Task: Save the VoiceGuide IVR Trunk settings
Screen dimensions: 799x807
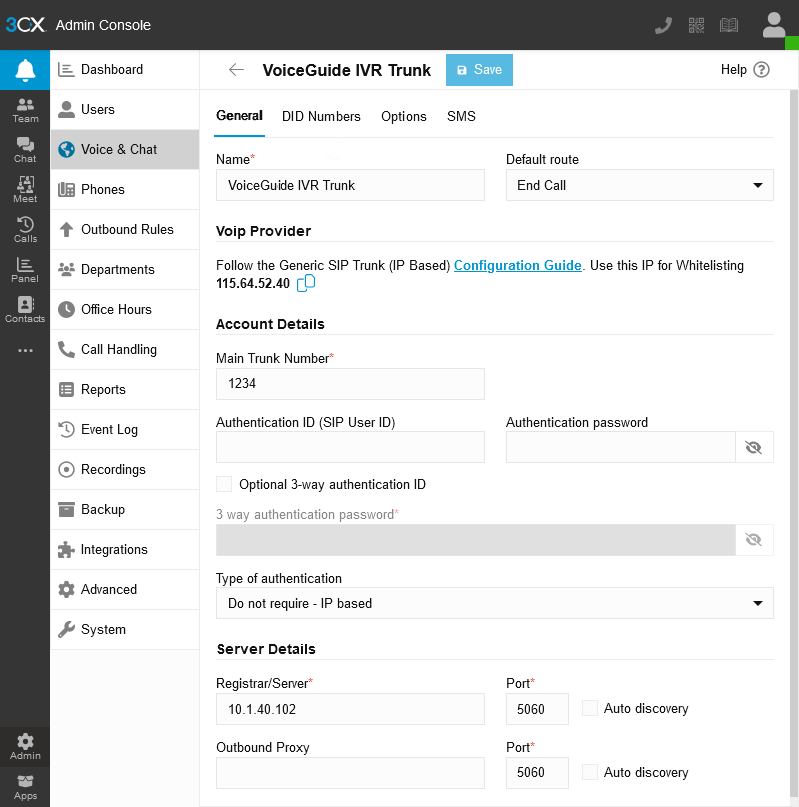Action: pos(479,69)
